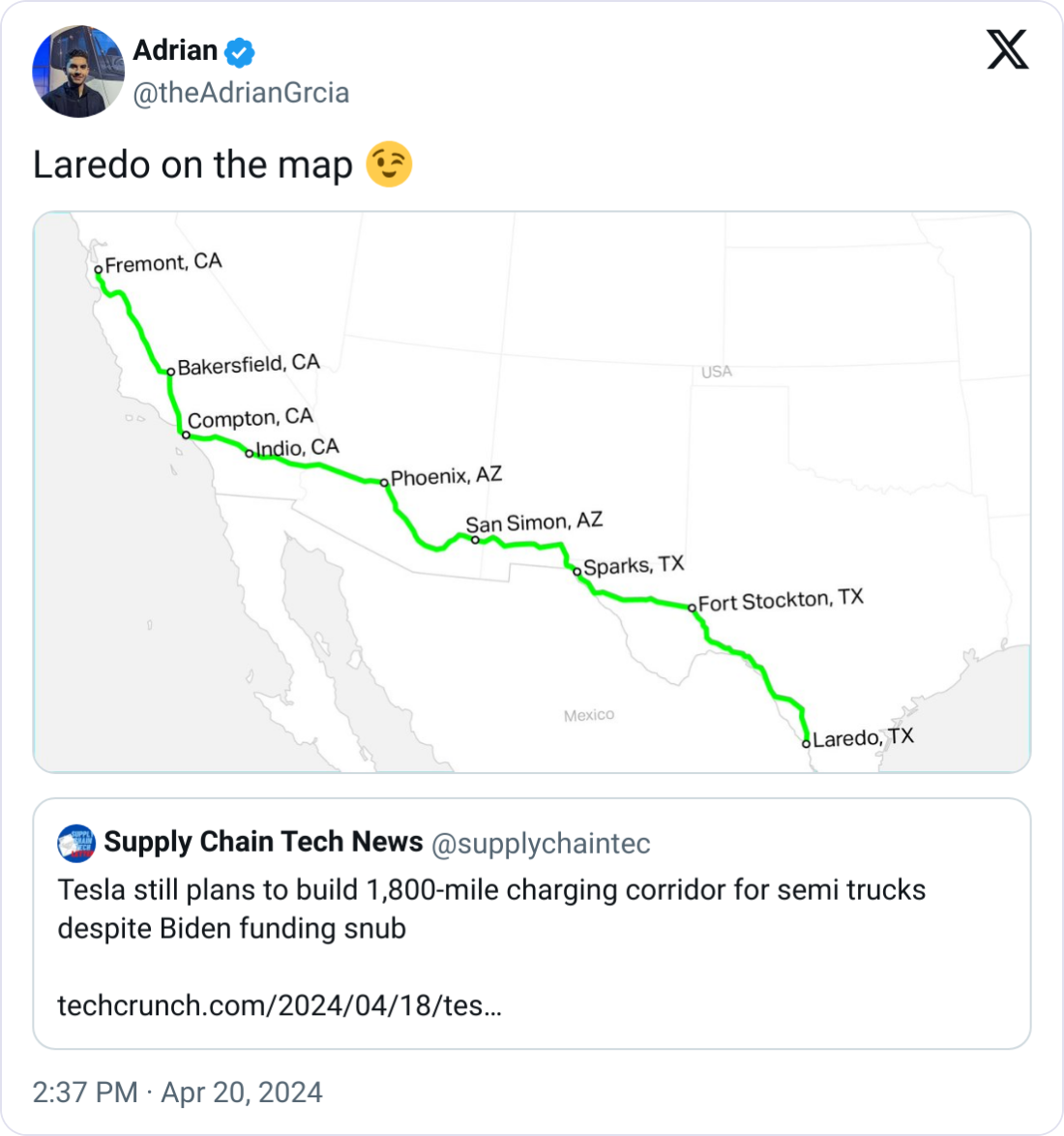Click the Fort Stockton, TX marker
The height and width of the screenshot is (1136, 1064).
692,608
